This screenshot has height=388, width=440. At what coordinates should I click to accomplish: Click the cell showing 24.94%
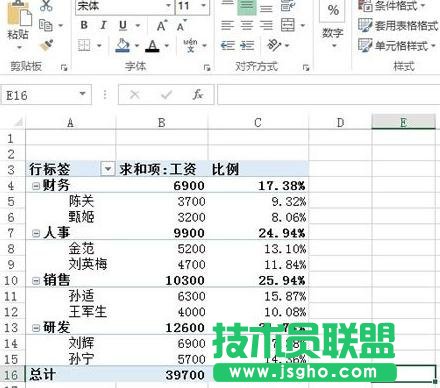pos(258,233)
